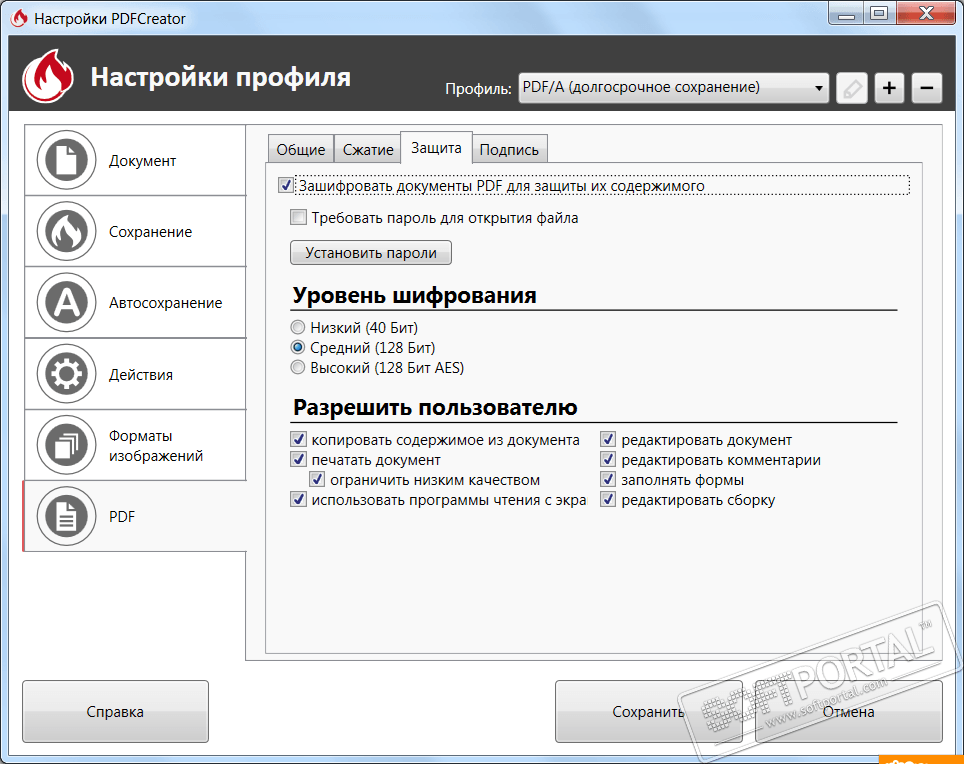Click the rename profile pencil icon
The image size is (964, 764).
pyautogui.click(x=852, y=89)
